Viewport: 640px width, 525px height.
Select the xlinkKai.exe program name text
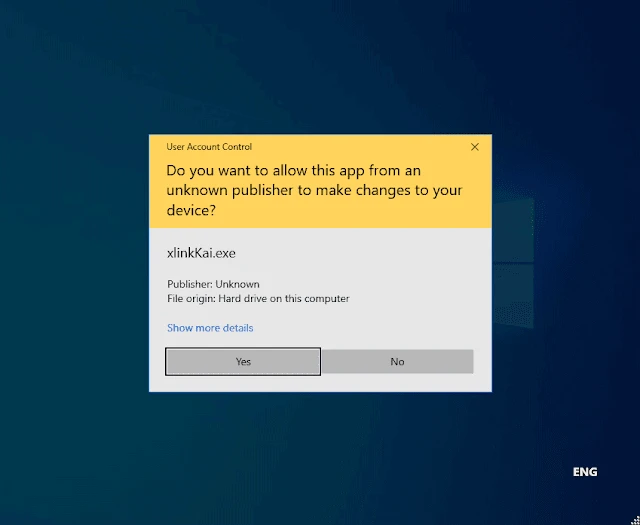[x=201, y=253]
